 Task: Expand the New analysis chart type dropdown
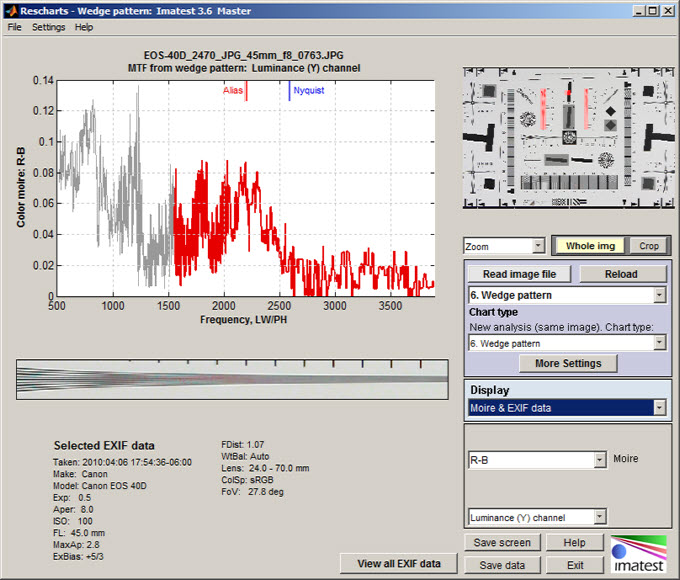[567, 343]
